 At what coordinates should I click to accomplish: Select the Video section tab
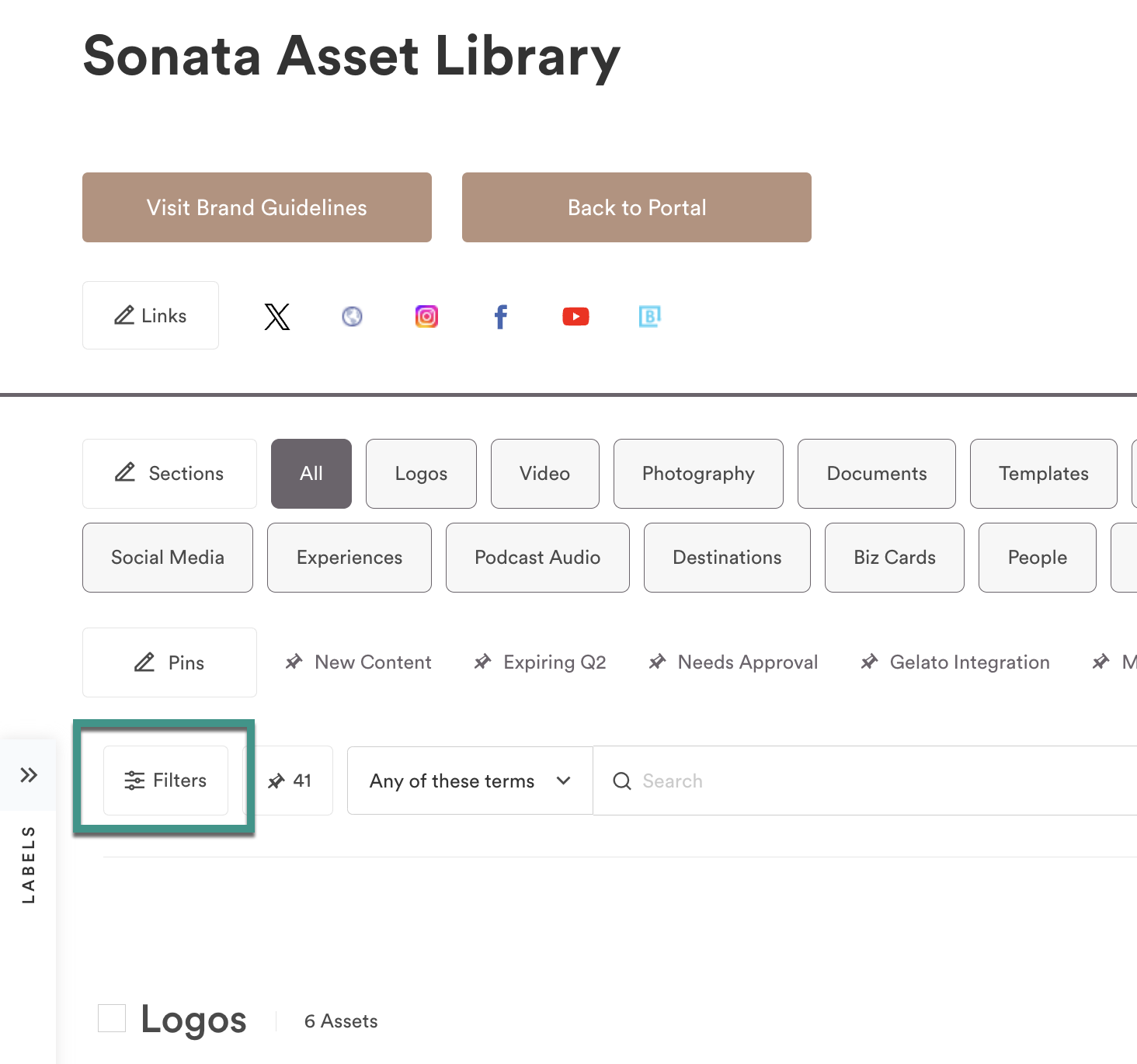click(545, 474)
